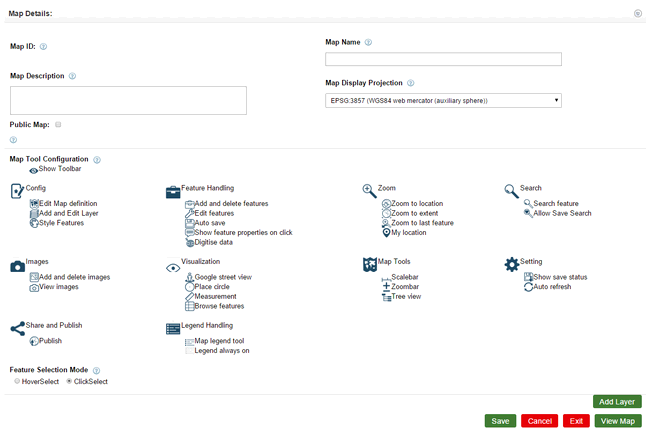Select the Zoom to extent icon
The width and height of the screenshot is (652, 435).
(387, 213)
